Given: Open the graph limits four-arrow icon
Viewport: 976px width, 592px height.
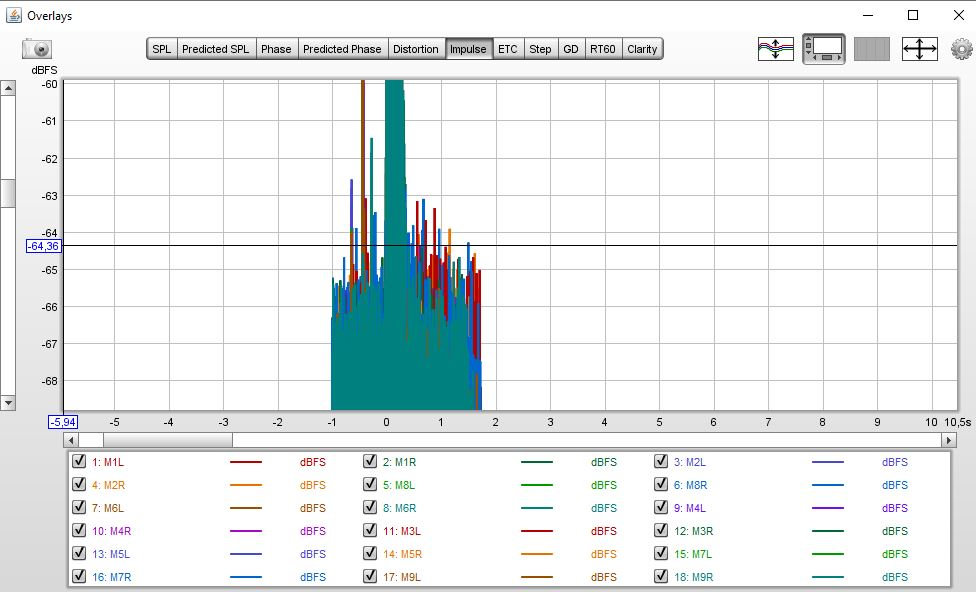Looking at the screenshot, I should point(919,49).
